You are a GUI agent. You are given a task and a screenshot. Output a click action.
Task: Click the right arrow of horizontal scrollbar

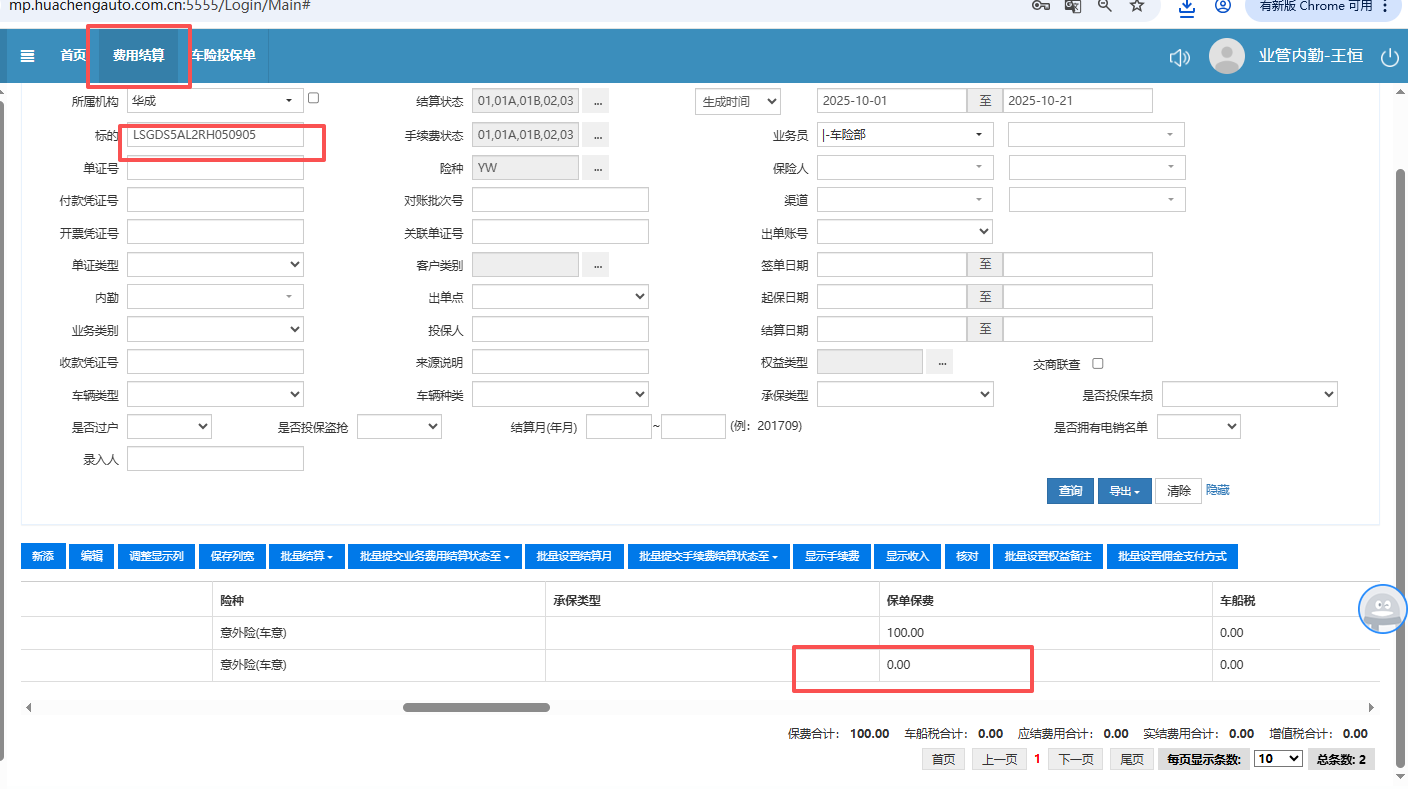pos(1371,707)
